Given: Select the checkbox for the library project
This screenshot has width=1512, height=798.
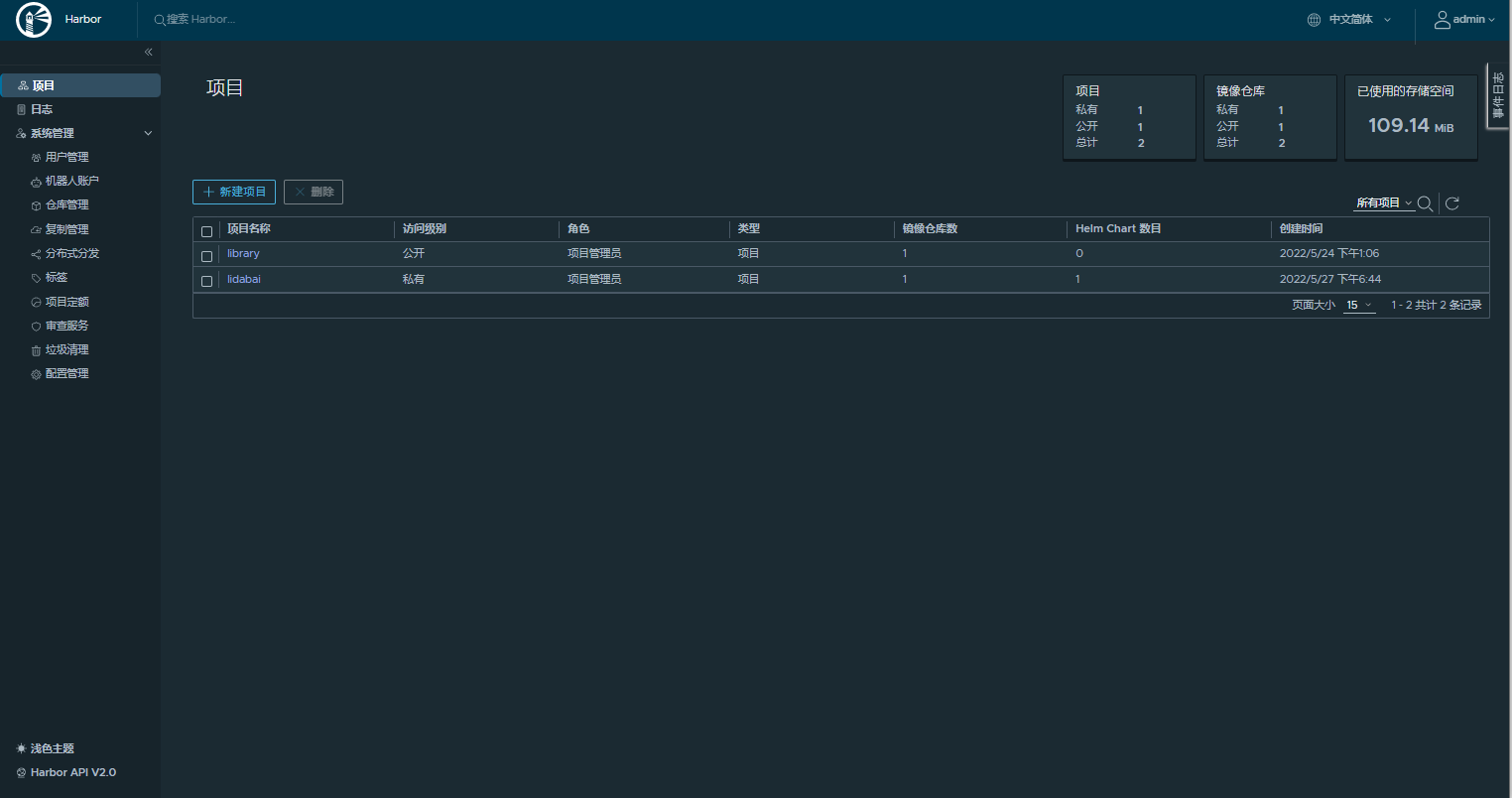Looking at the screenshot, I should (x=207, y=255).
